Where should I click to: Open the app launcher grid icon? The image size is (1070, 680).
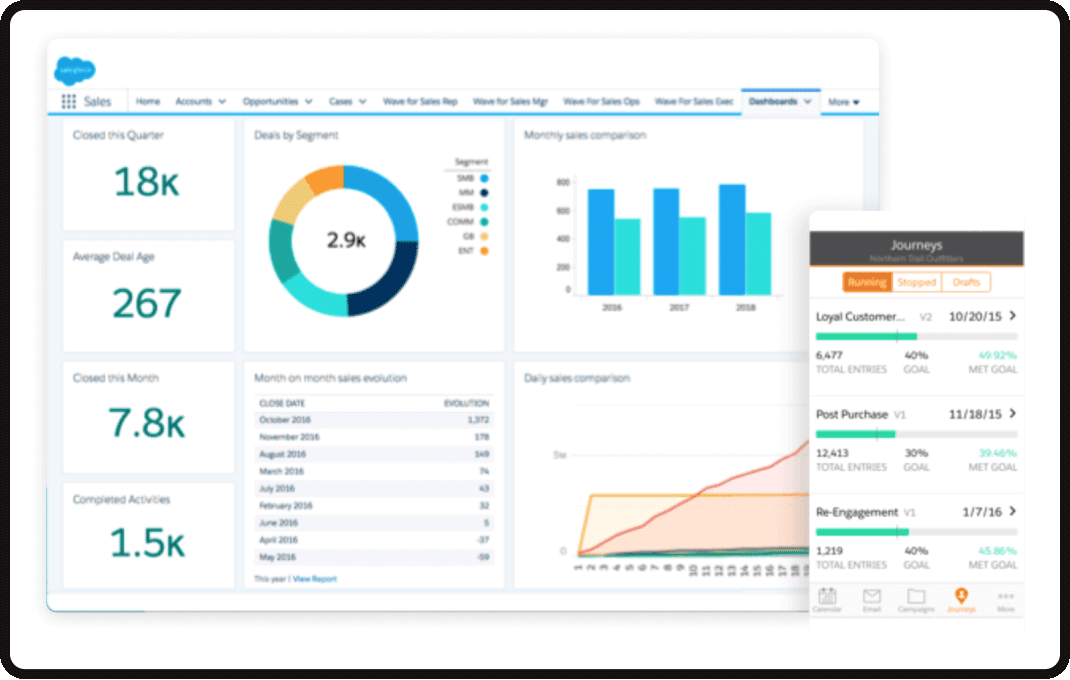[68, 101]
